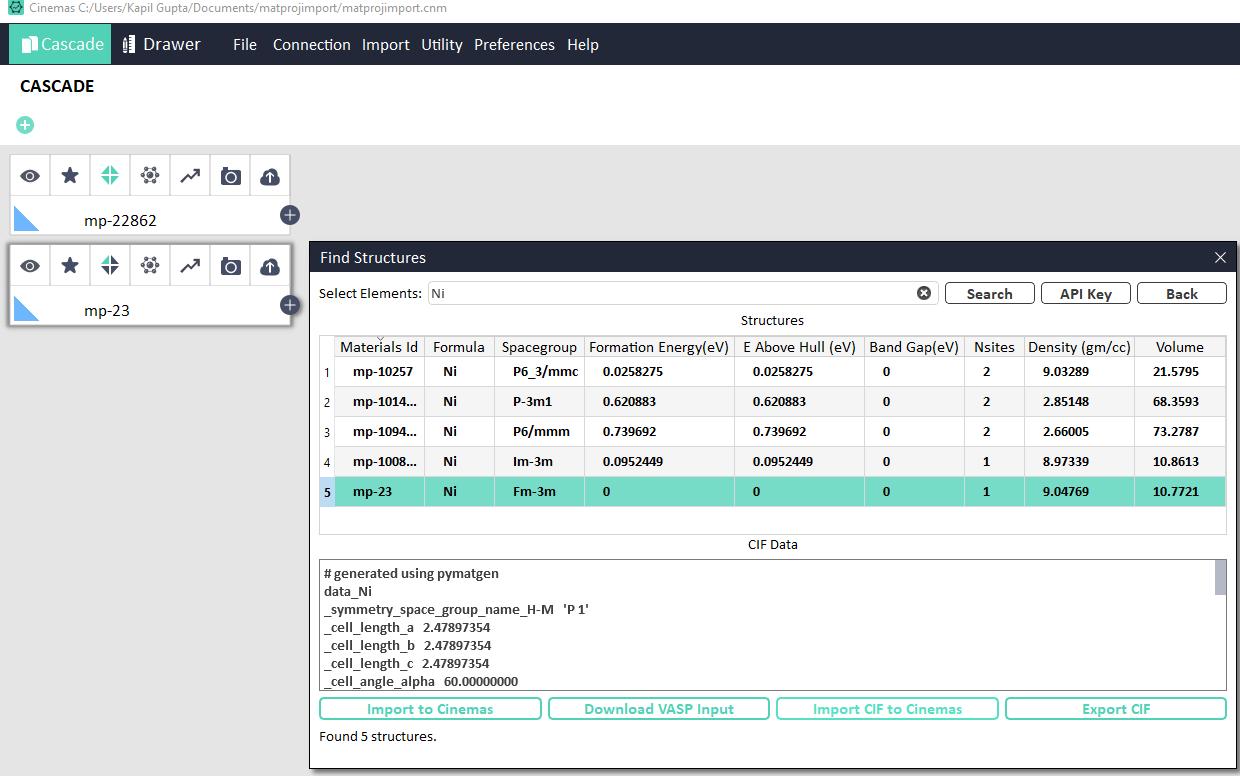Toggle the eye icon on the mp-22862 card
This screenshot has height=776, width=1240.
31,176
